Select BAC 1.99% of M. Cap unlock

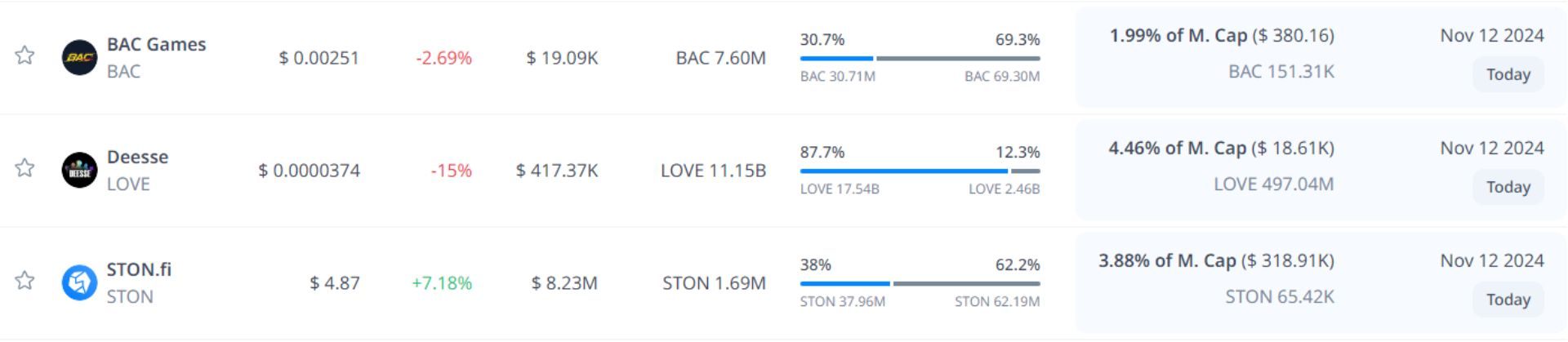(x=1221, y=36)
